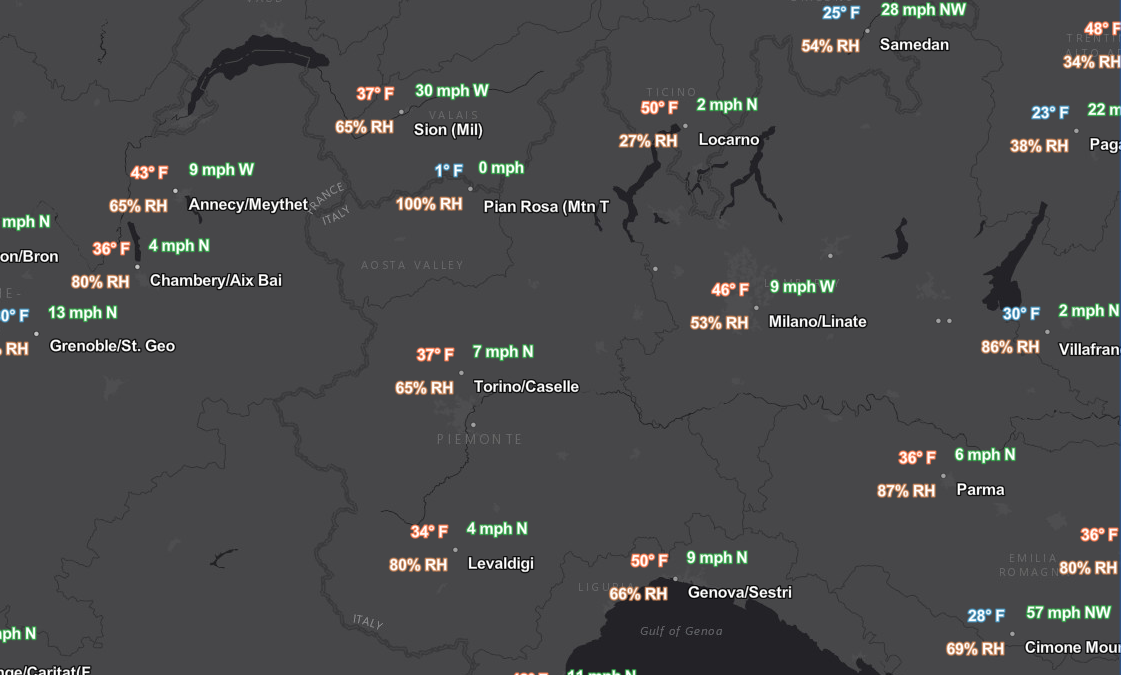Click the Grenoble/St. Geo station label

(112, 346)
